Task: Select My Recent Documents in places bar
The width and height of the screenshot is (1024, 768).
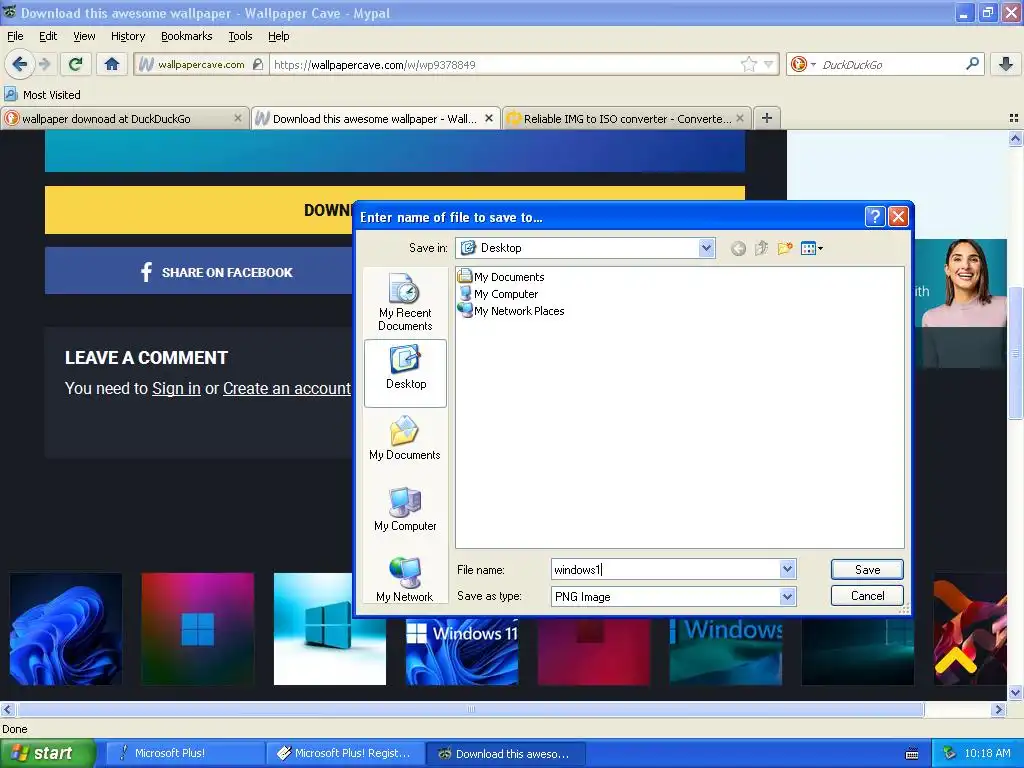Action: click(x=405, y=302)
